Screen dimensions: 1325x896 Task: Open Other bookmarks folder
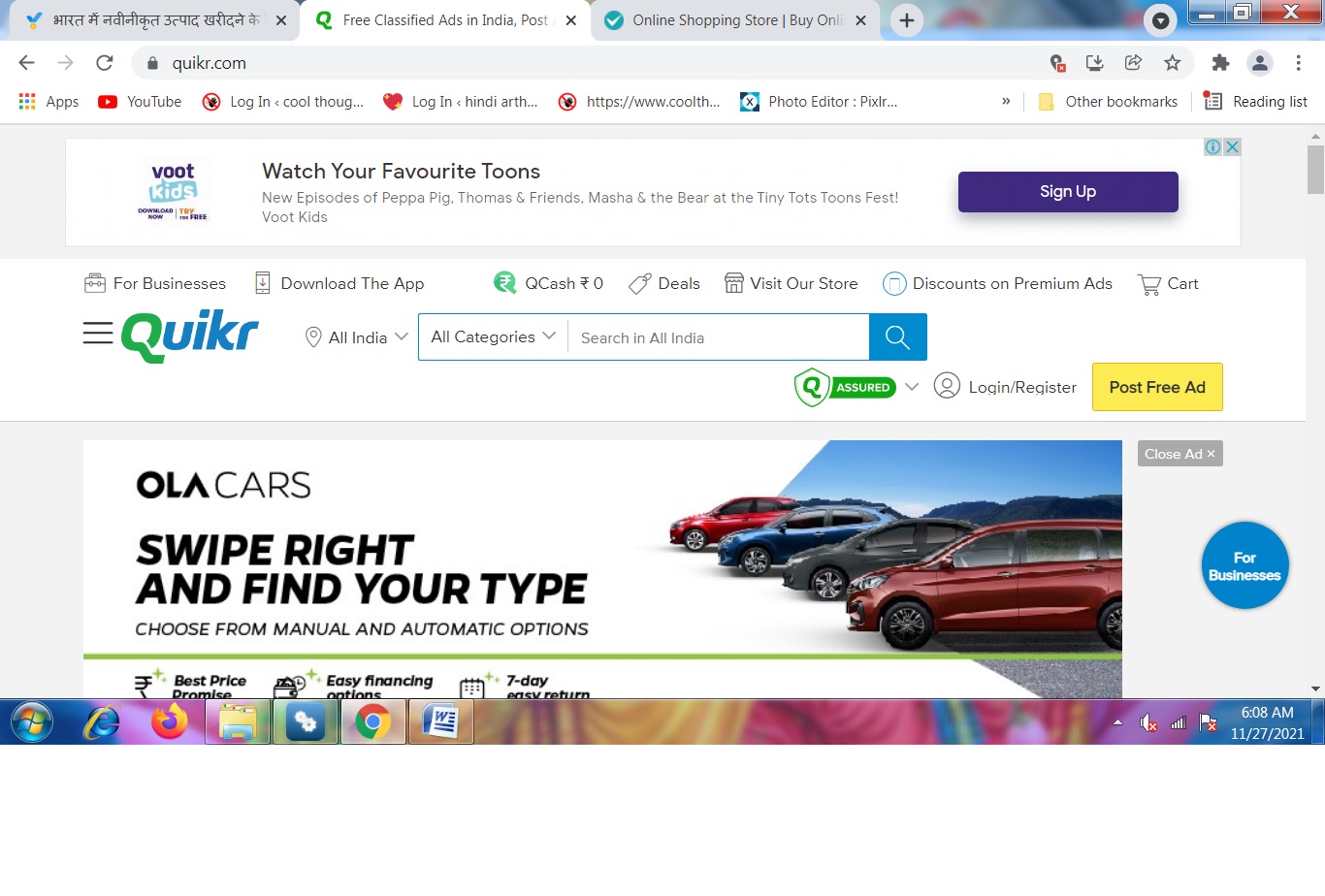1108,102
